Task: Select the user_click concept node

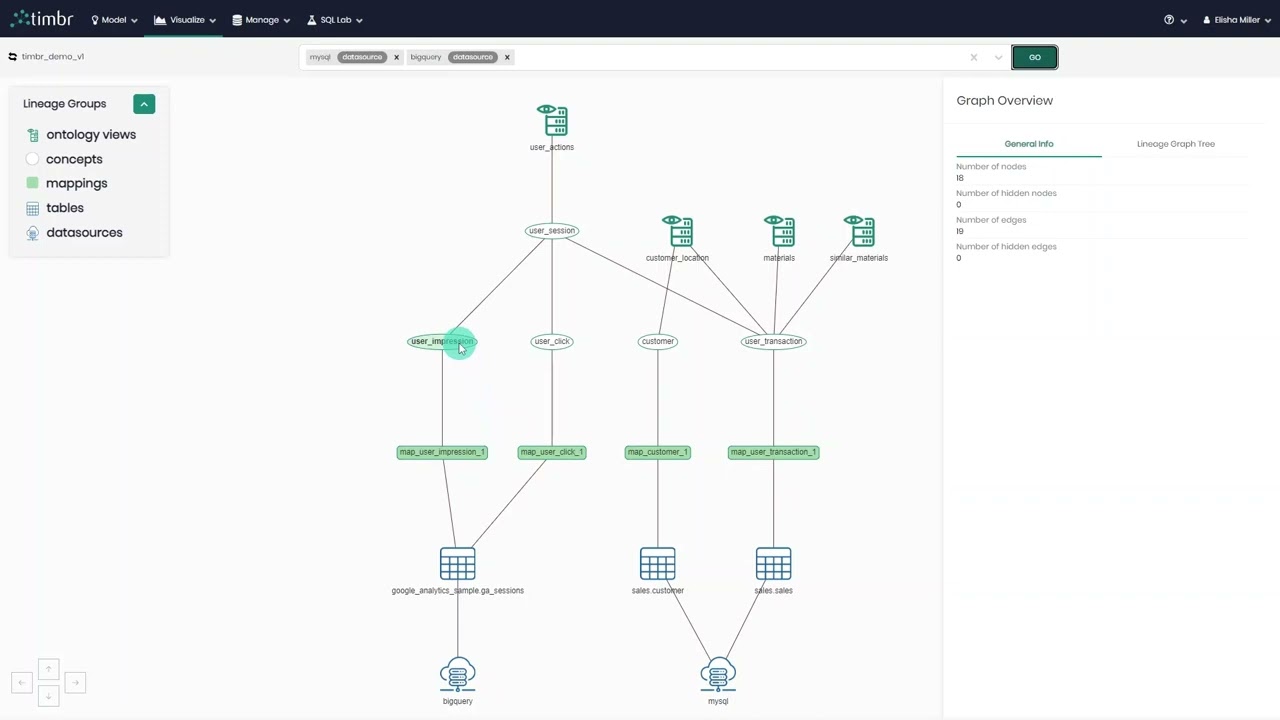Action: [x=552, y=341]
